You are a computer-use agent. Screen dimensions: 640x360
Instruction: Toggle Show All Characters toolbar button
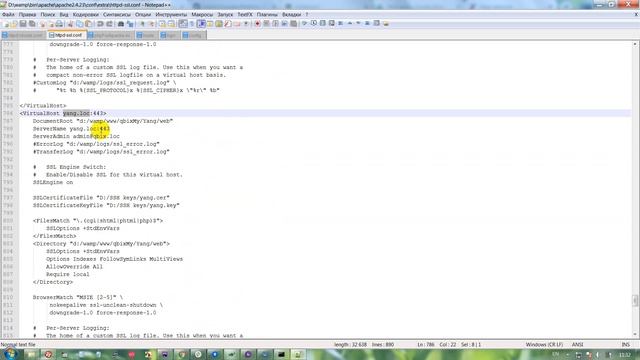pyautogui.click(x=192, y=24)
